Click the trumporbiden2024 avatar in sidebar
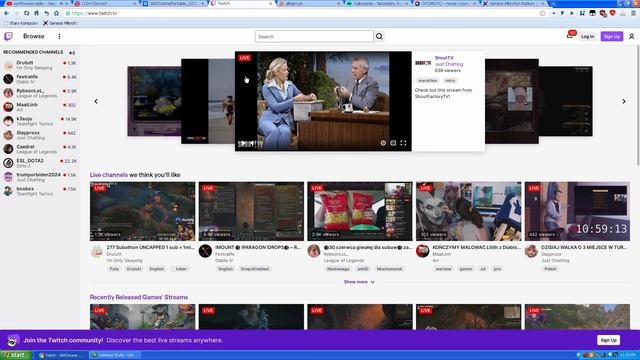Screen dimensions: 640x360 pos(8,177)
